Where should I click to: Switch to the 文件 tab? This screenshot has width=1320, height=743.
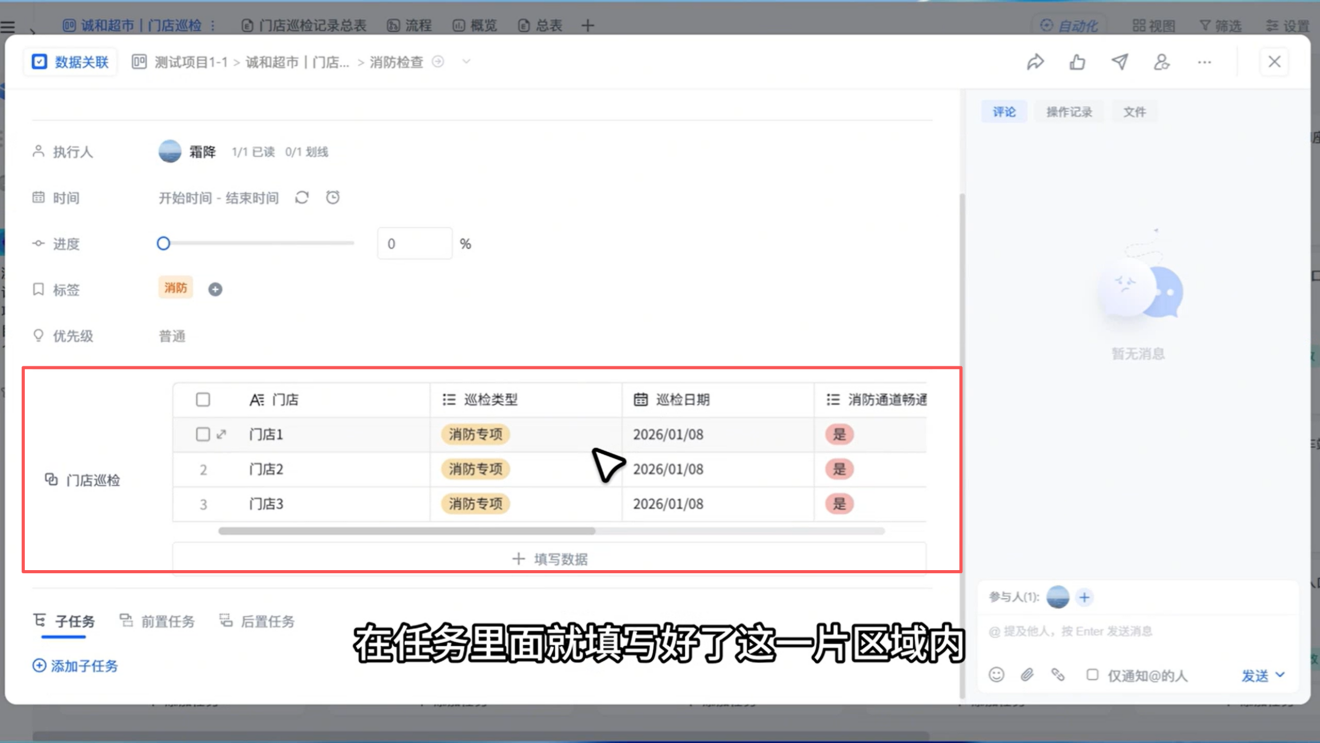[x=1134, y=112]
